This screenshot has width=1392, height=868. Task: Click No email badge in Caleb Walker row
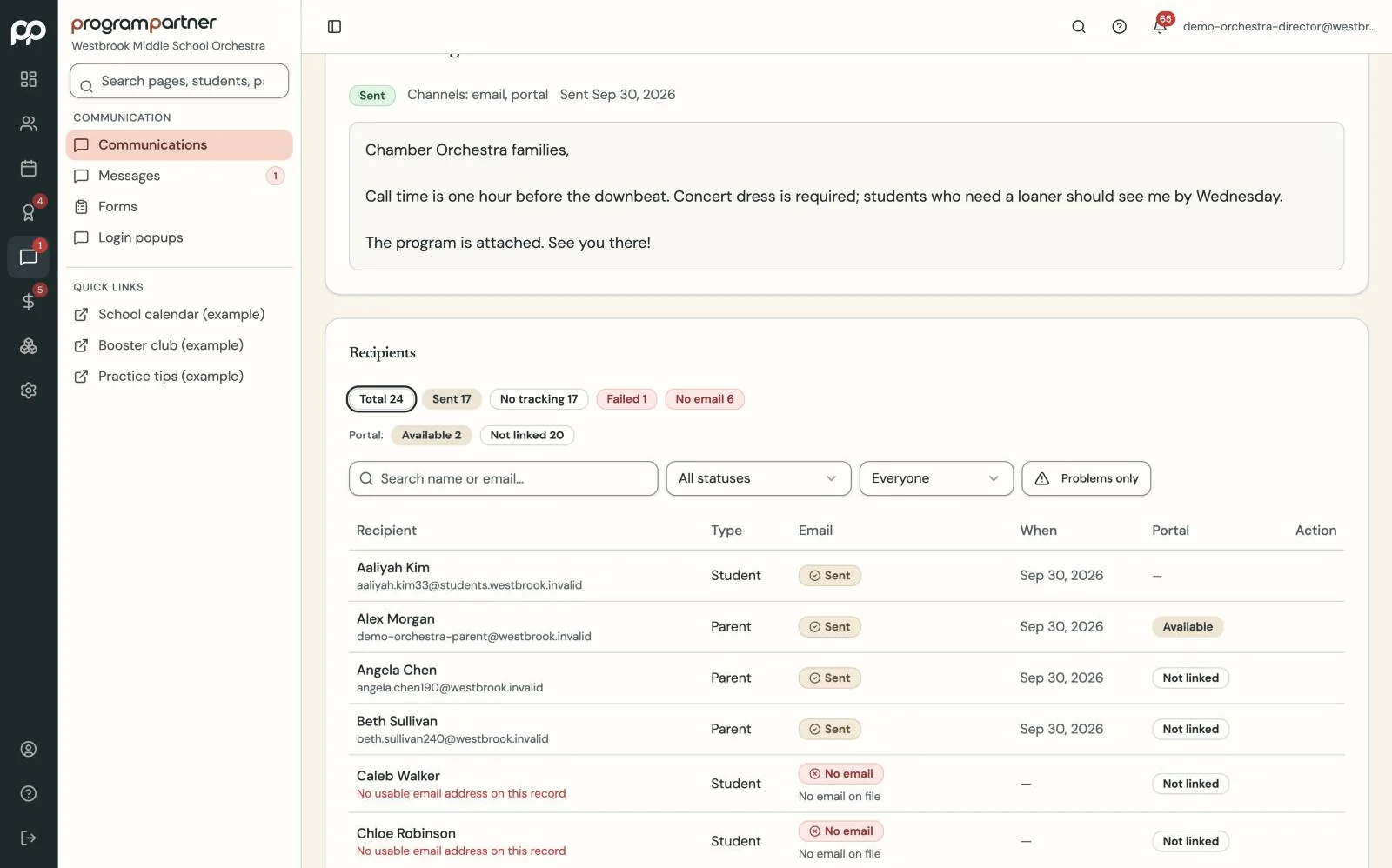840,773
